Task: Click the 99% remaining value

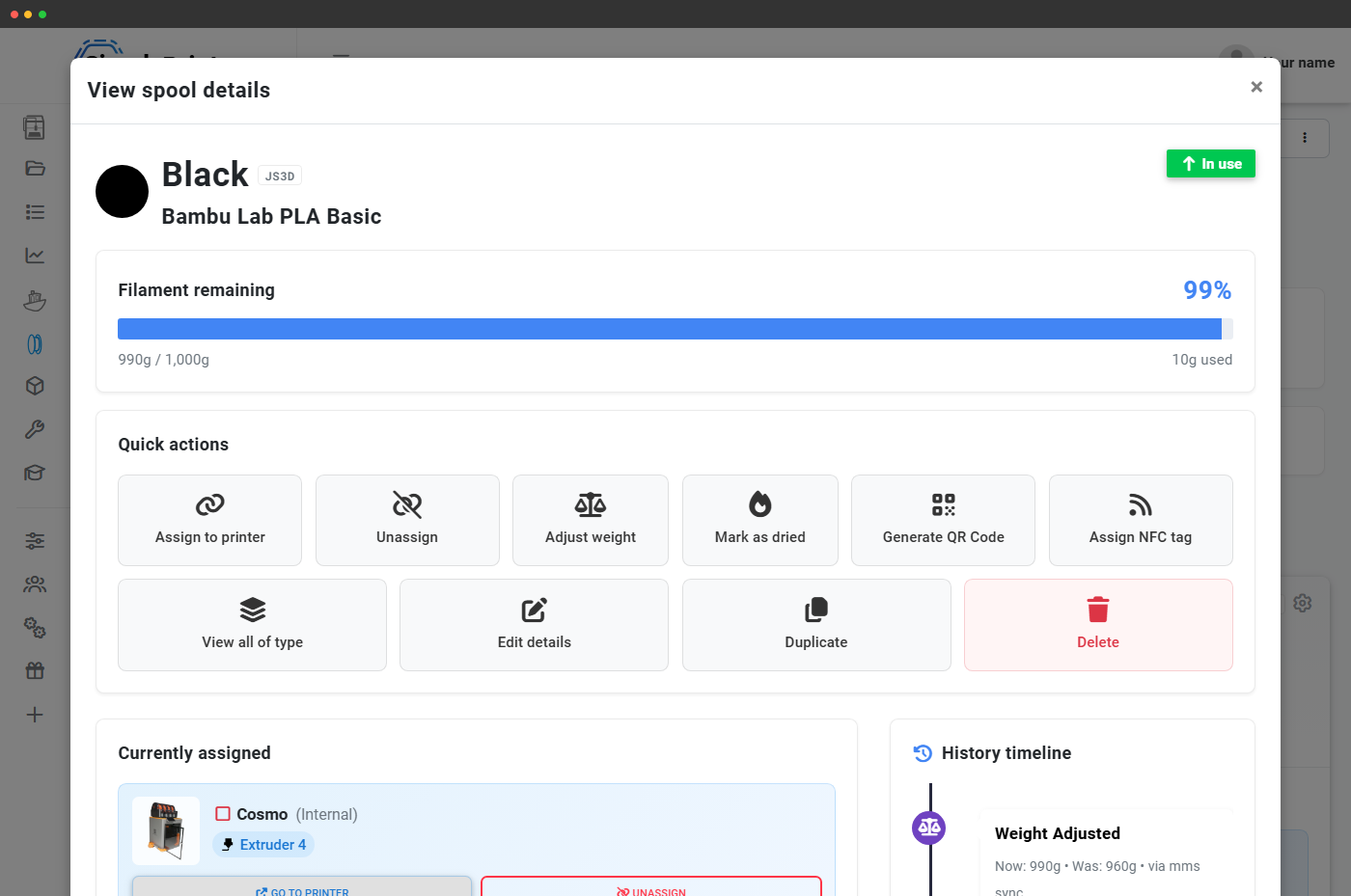Action: (1207, 290)
